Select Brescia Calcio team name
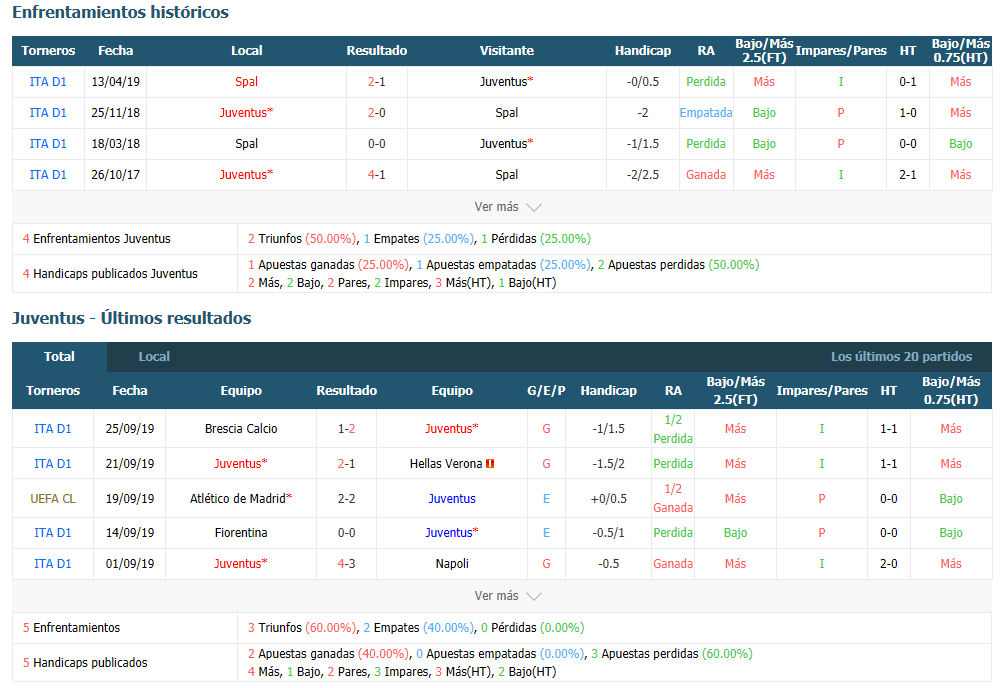Image resolution: width=1000 pixels, height=688 pixels. pos(241,428)
